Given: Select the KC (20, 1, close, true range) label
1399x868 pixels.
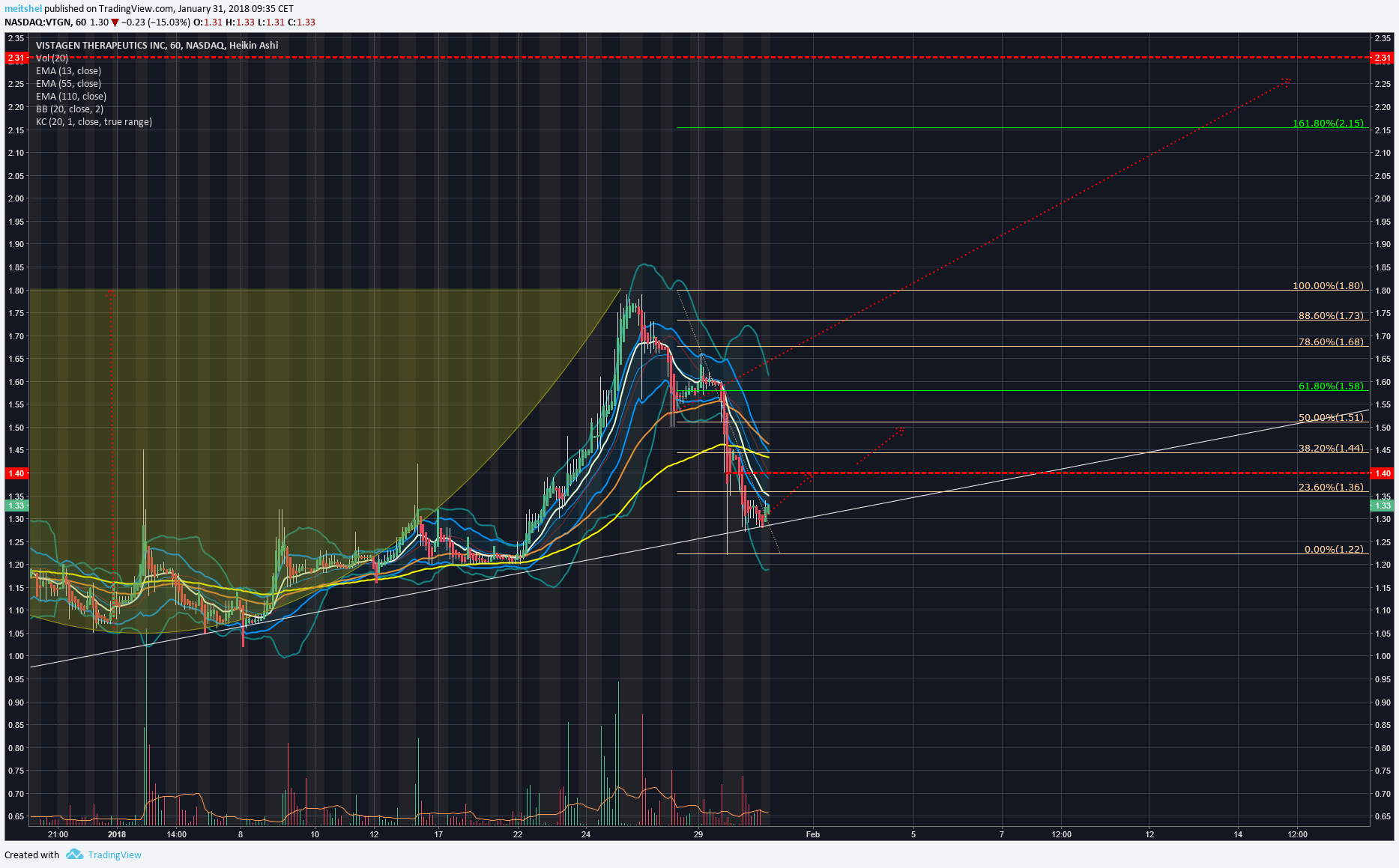Looking at the screenshot, I should (94, 122).
